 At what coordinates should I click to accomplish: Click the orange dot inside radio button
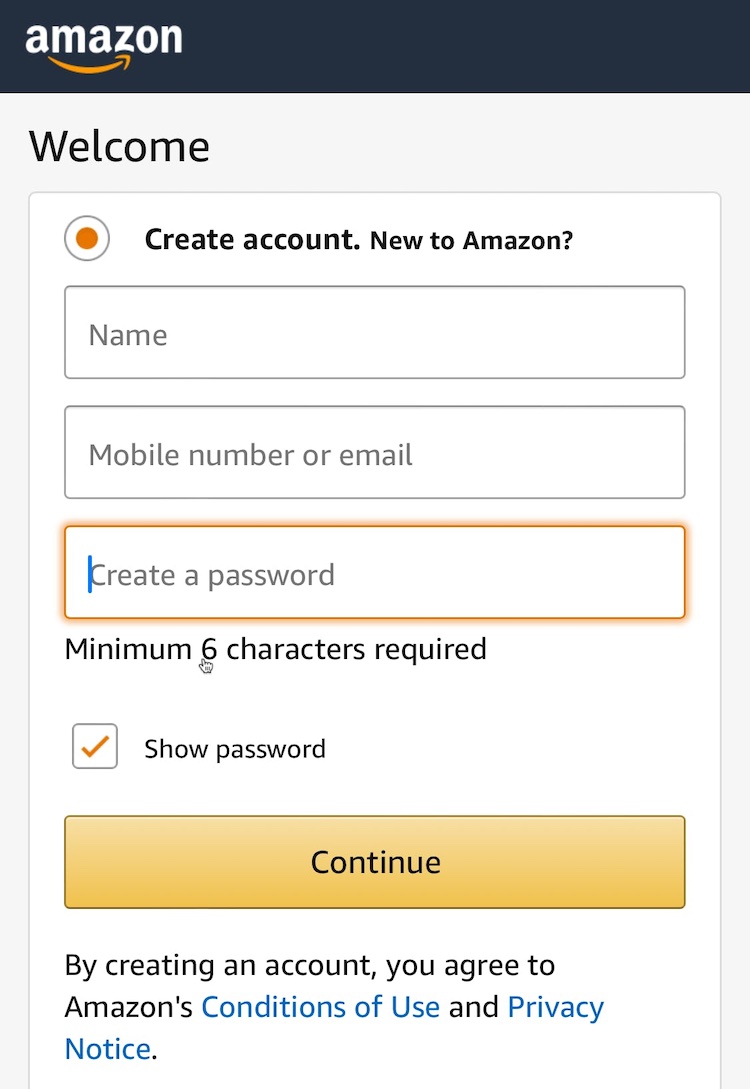[x=87, y=239]
